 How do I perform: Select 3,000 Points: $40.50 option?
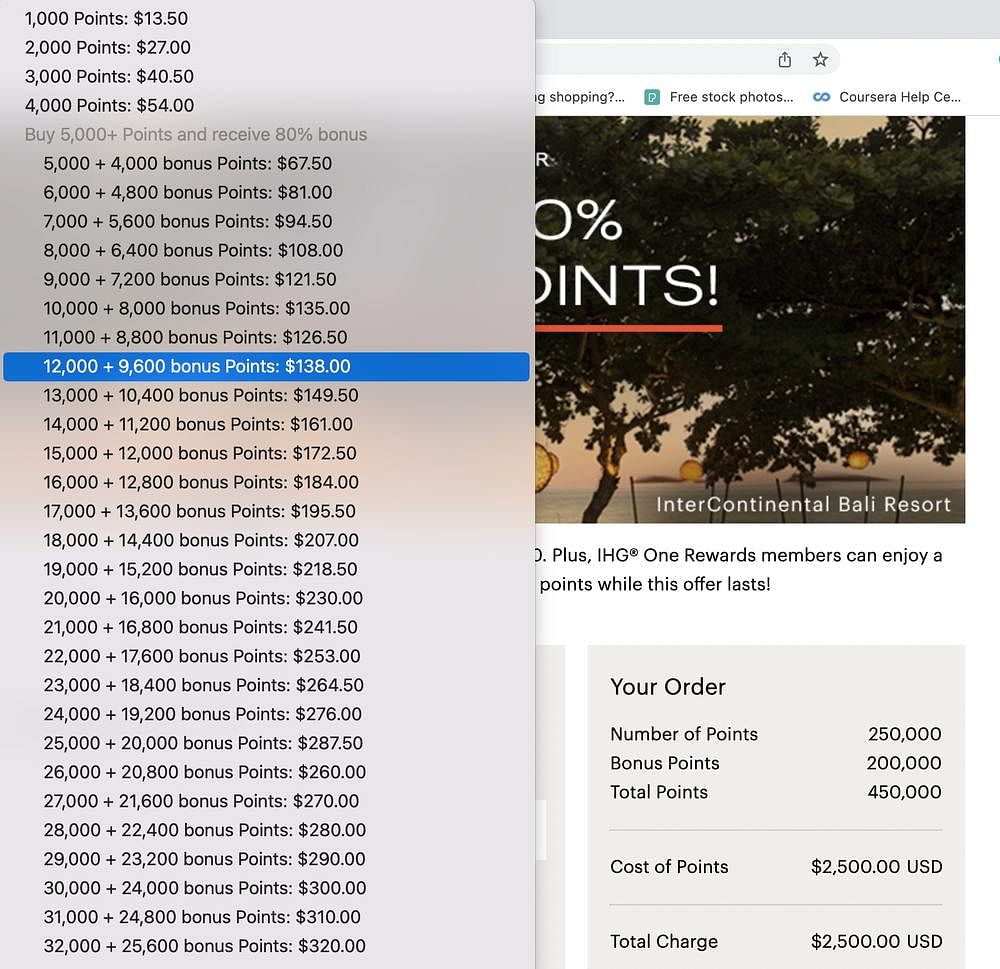point(267,77)
